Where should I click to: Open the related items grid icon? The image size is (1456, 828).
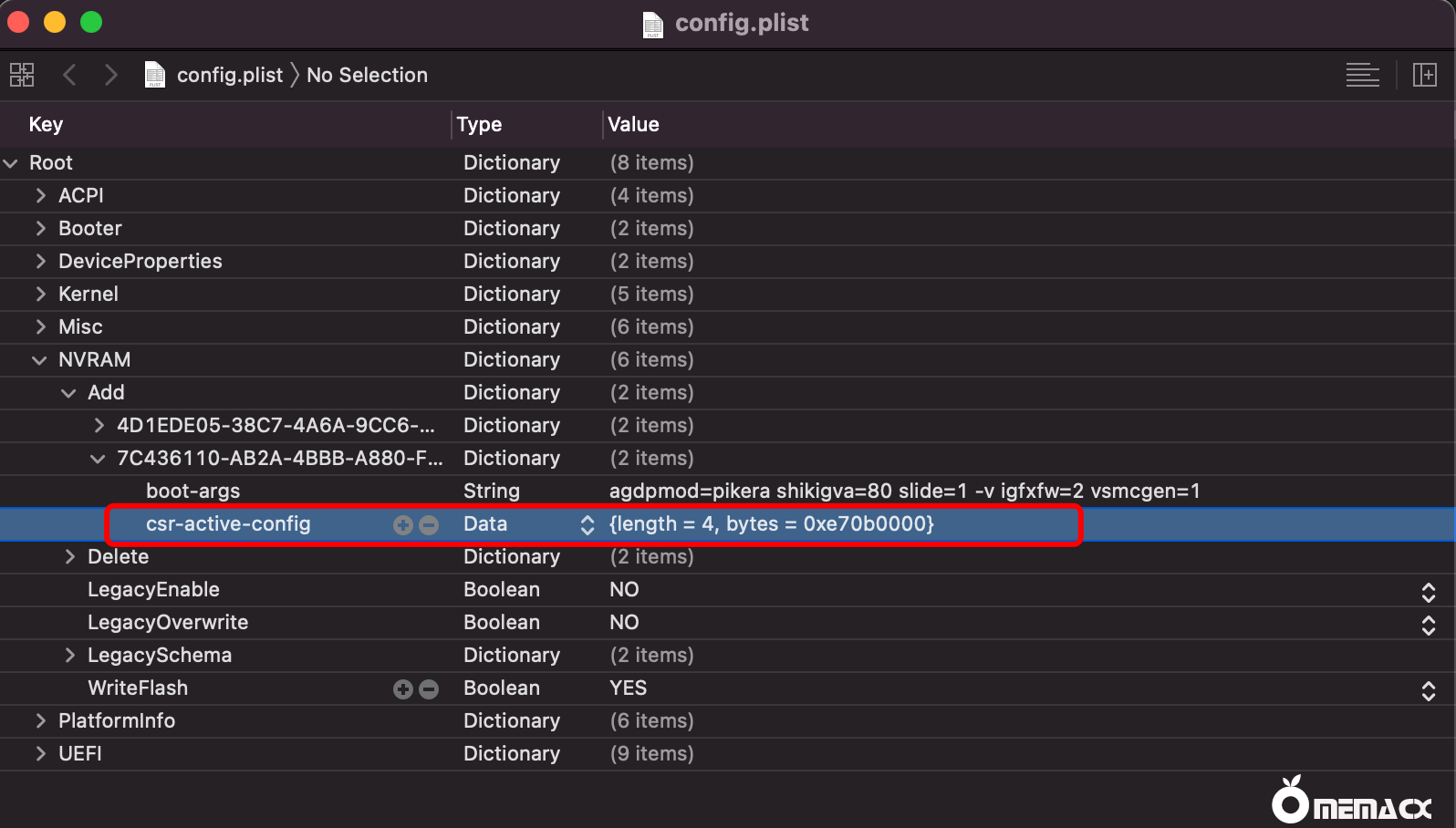22,75
